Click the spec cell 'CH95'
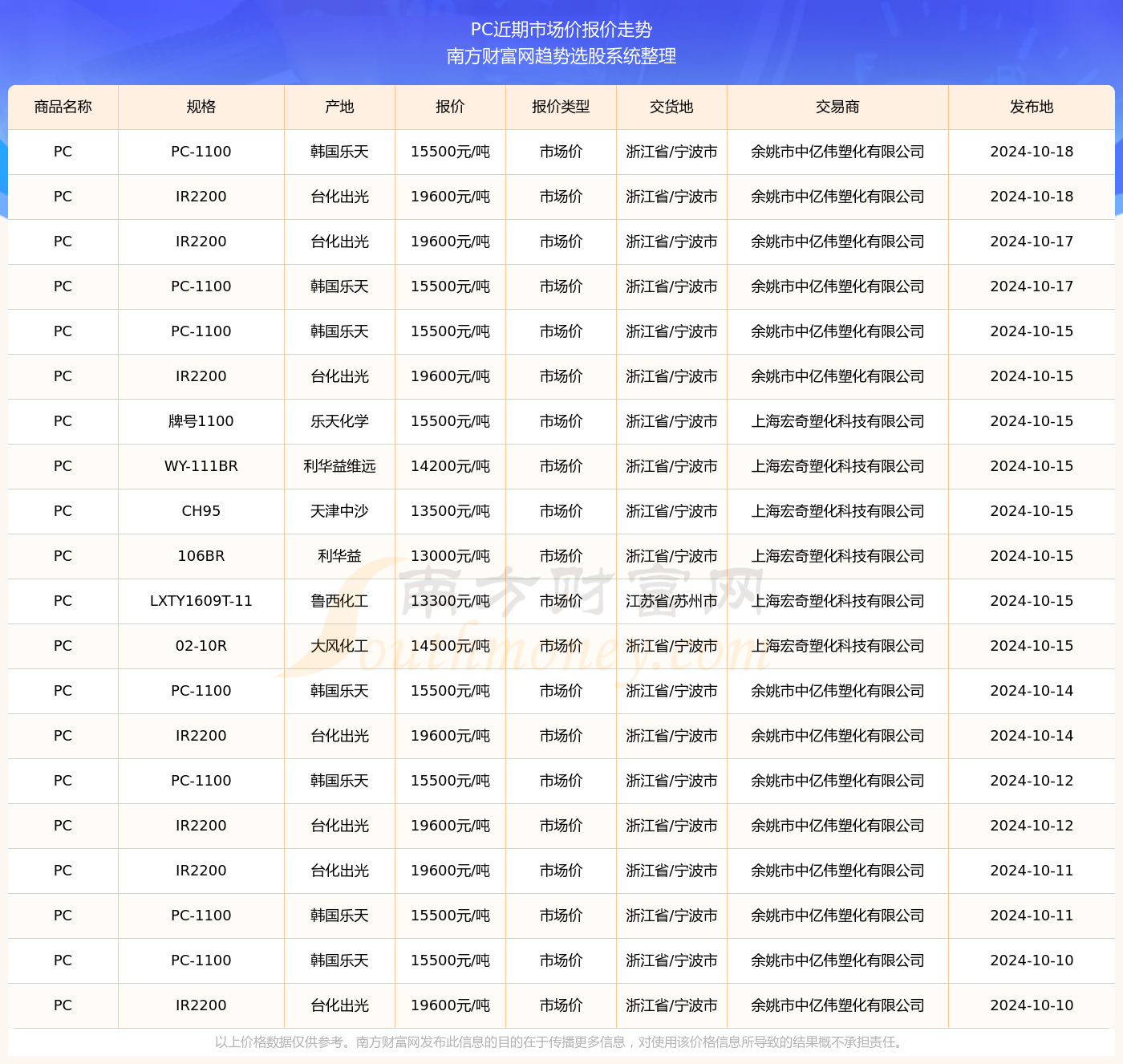This screenshot has width=1123, height=1064. pyautogui.click(x=201, y=511)
